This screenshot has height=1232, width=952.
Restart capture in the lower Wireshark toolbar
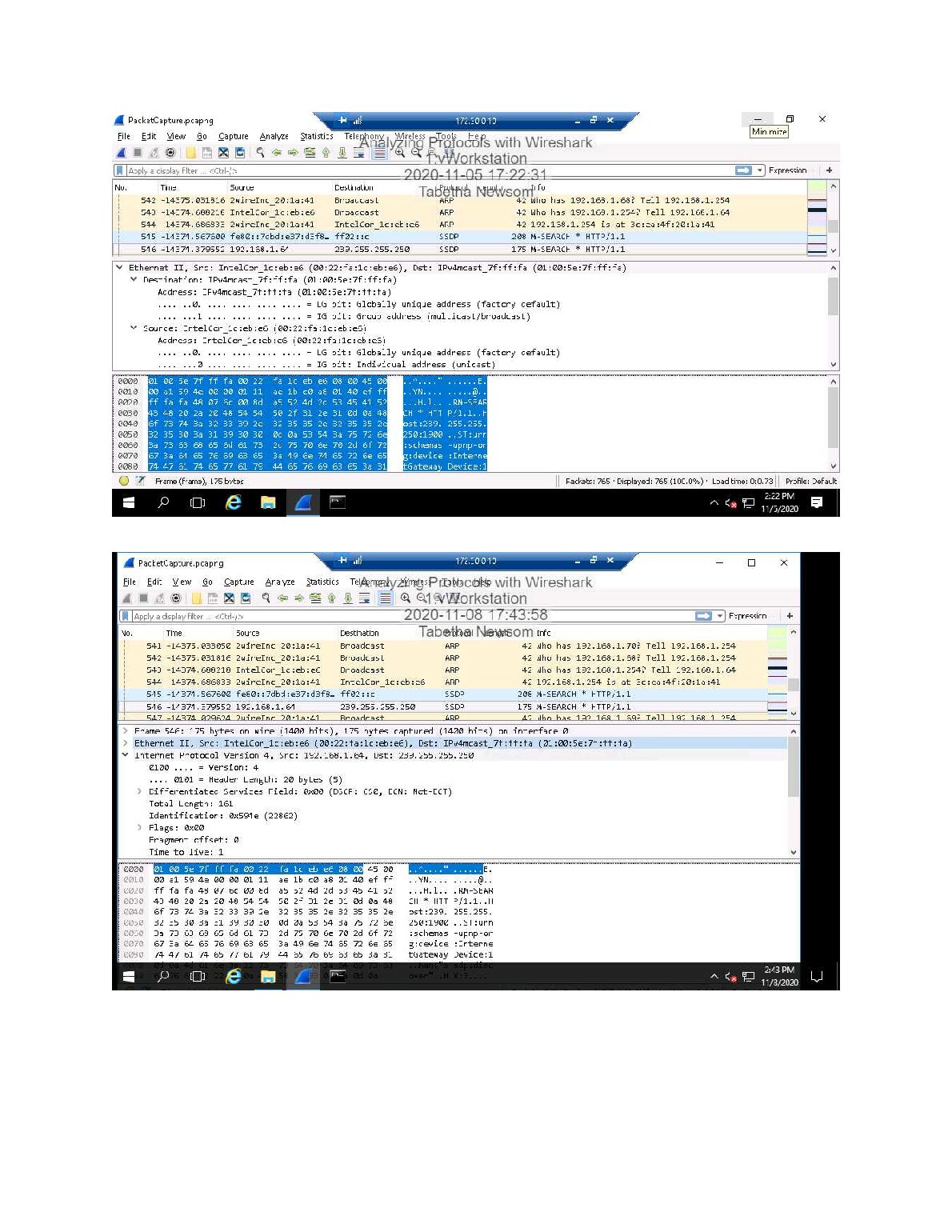coord(158,598)
